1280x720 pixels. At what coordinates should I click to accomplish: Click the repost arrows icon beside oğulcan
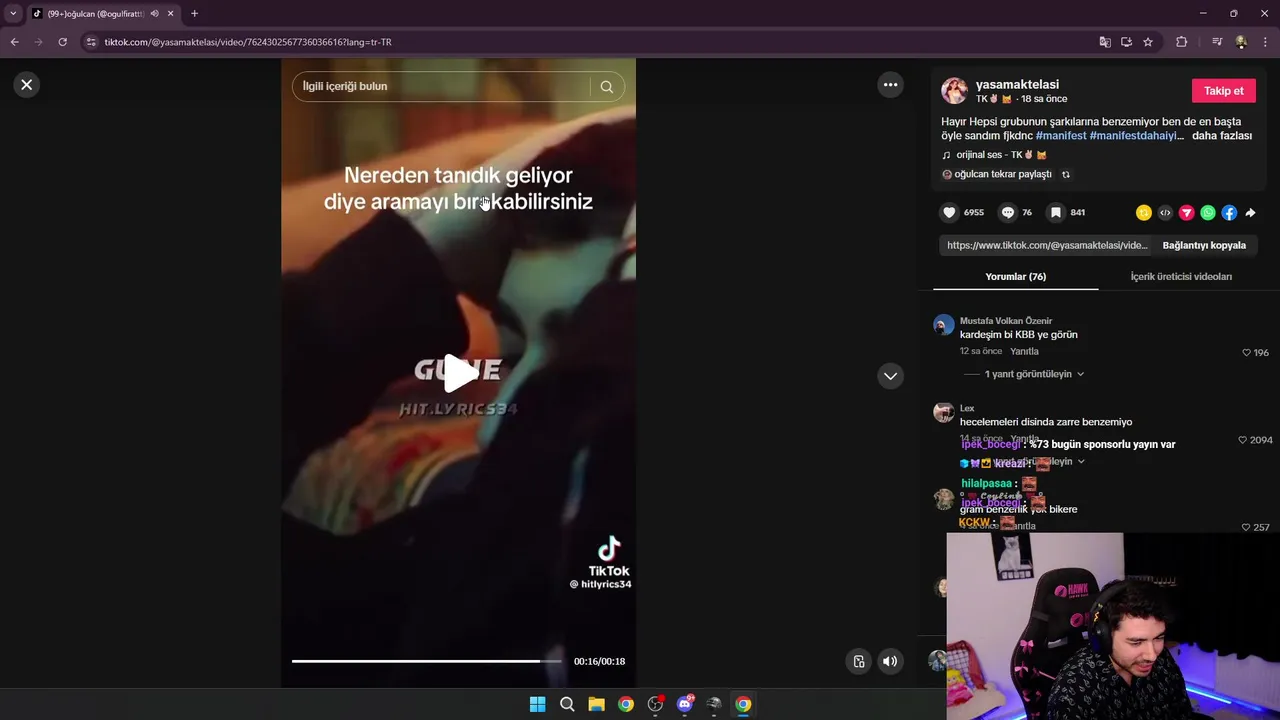(1066, 174)
